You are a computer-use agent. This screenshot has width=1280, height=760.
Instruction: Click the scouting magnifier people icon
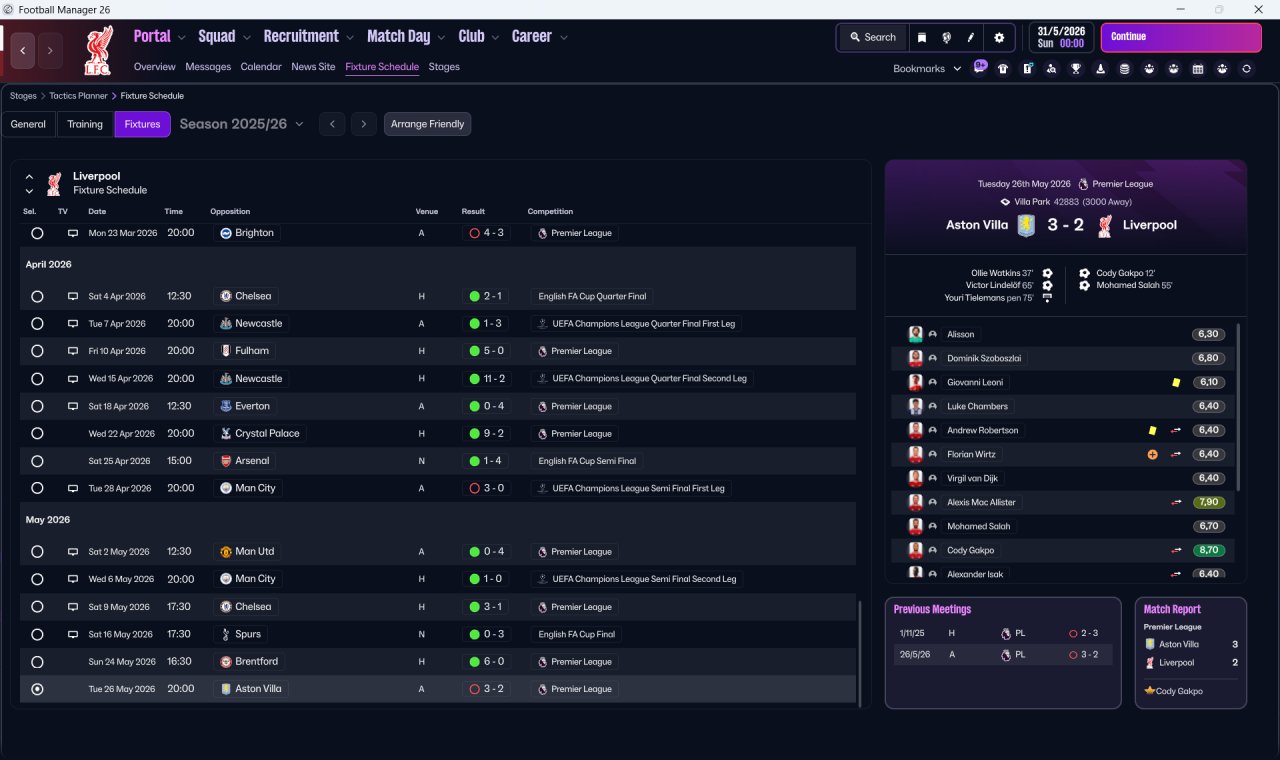tap(1052, 69)
